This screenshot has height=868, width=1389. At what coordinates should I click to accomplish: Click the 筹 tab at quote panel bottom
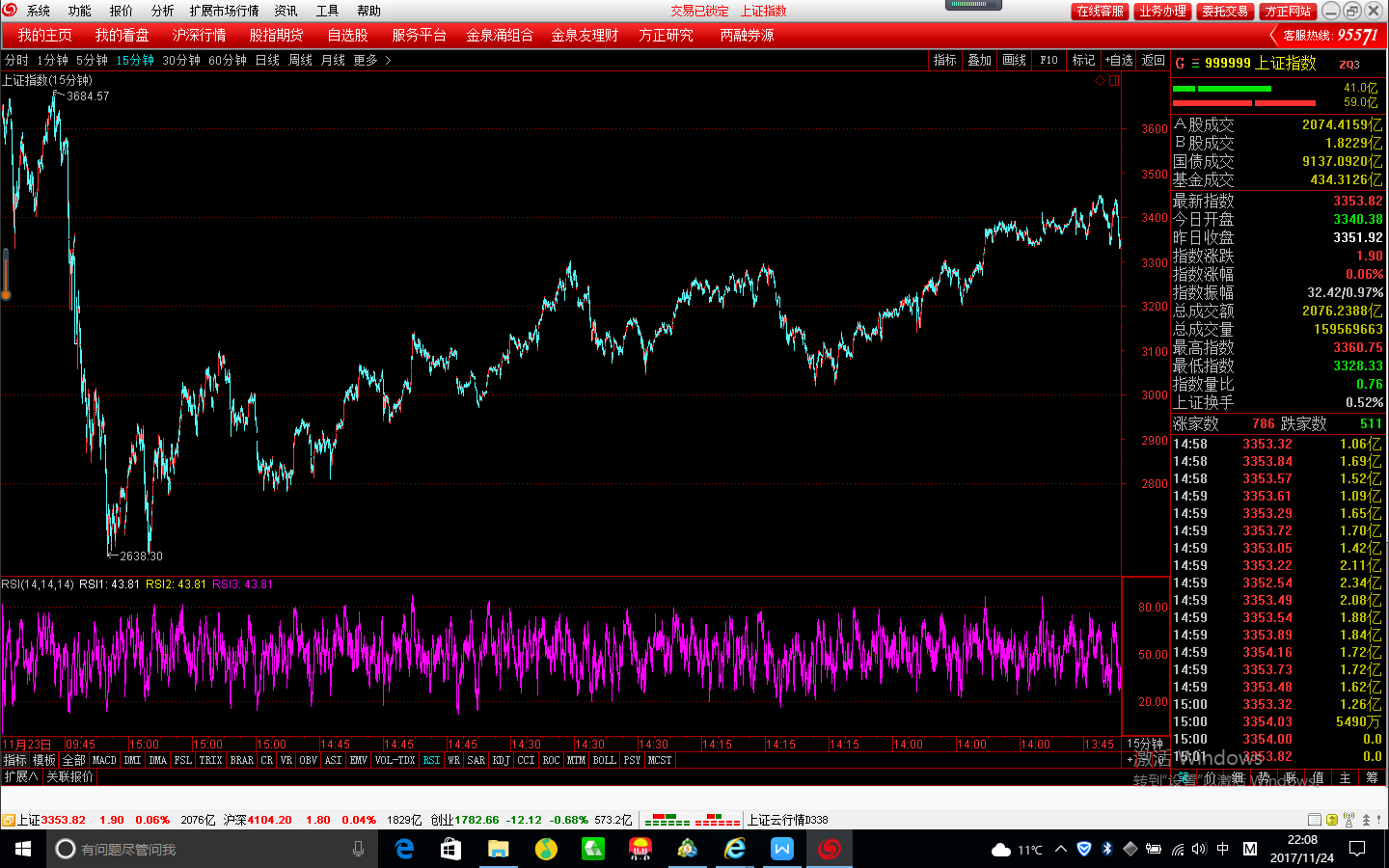(1372, 778)
